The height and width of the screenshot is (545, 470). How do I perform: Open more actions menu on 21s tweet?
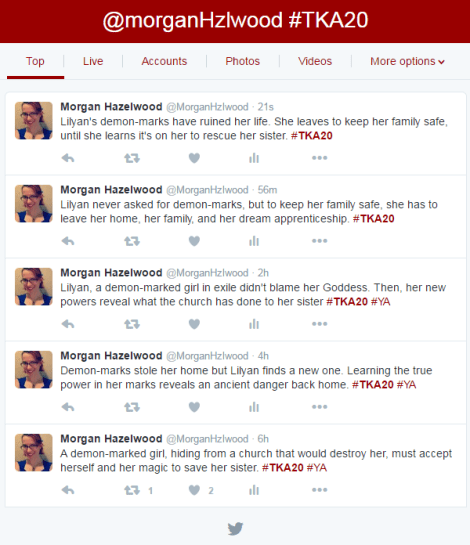pos(319,158)
